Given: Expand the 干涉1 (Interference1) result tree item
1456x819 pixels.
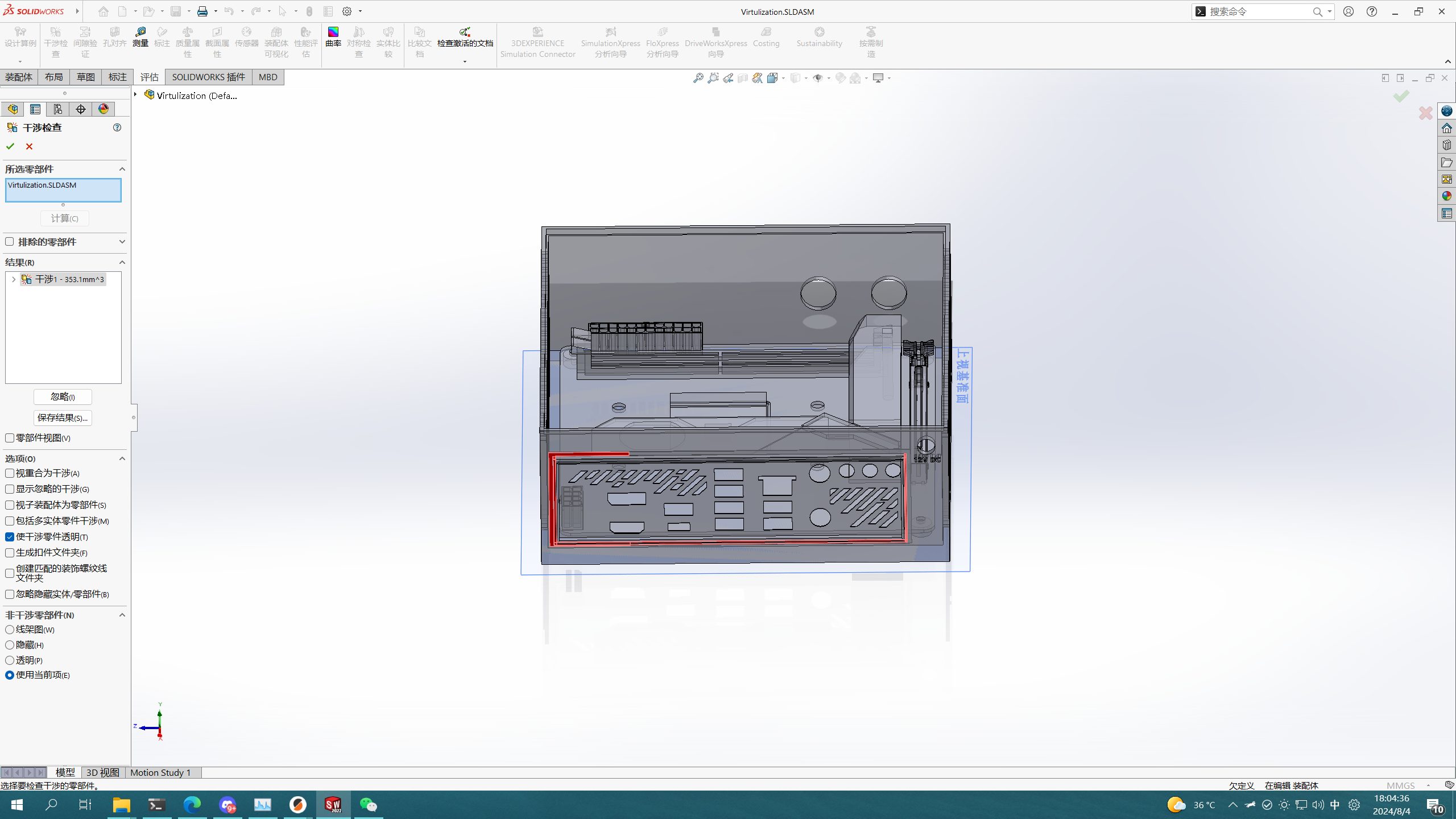Looking at the screenshot, I should pos(14,279).
